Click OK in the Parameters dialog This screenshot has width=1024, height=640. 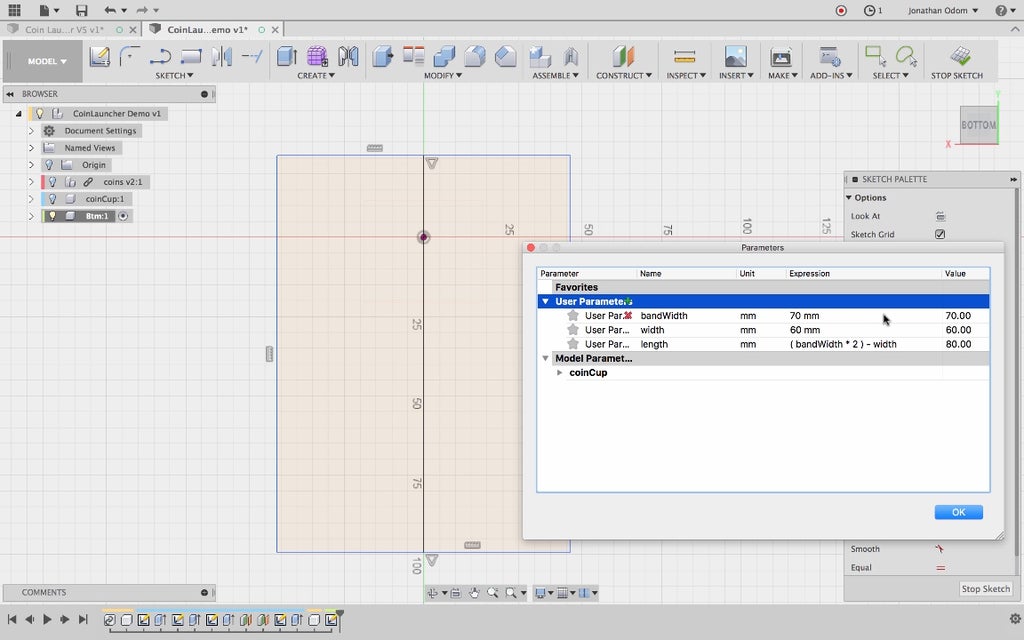[x=958, y=512]
